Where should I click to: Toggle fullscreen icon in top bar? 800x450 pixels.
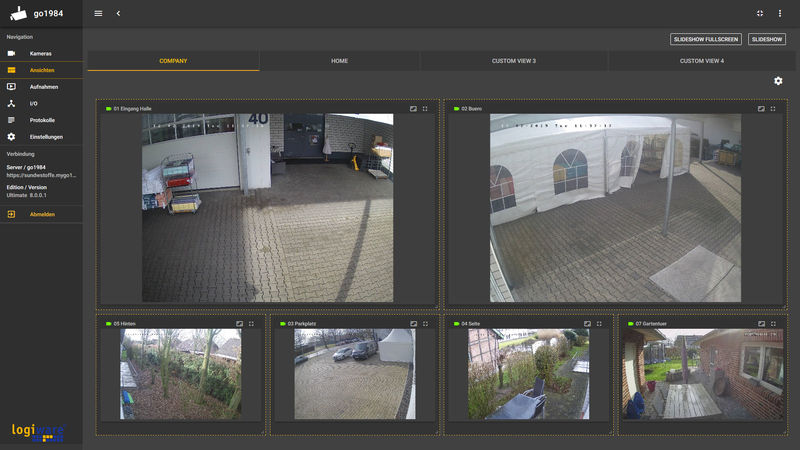[x=760, y=13]
